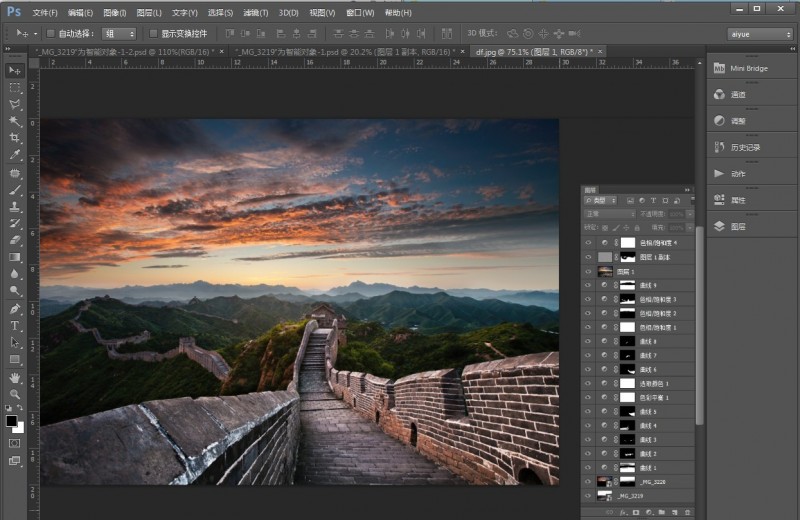
Task: Select the Horizontal Type tool
Action: click(x=15, y=326)
